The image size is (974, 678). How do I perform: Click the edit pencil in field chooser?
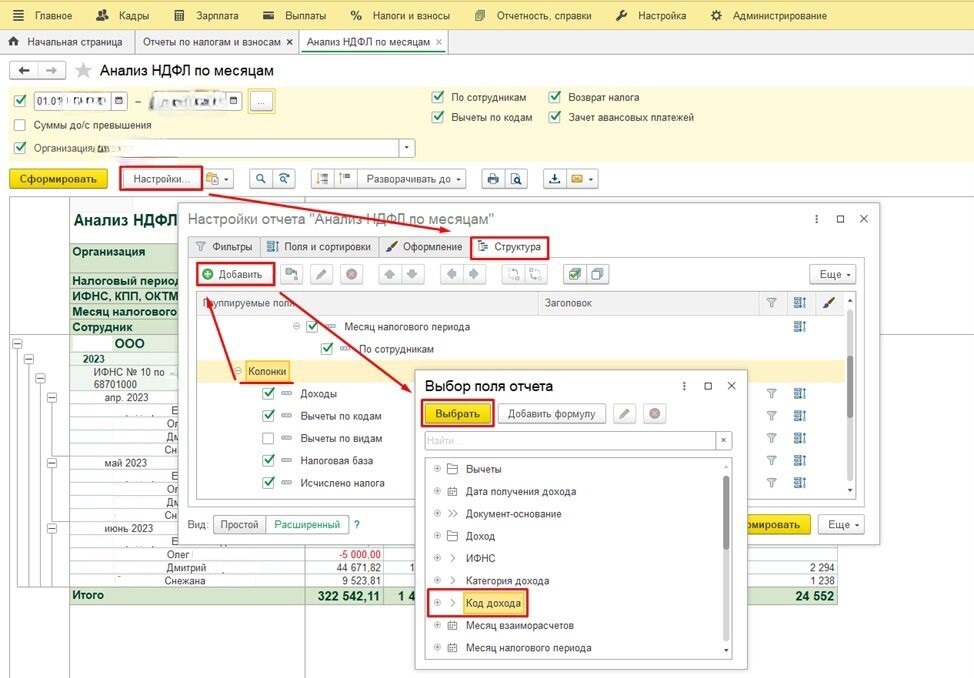[624, 414]
